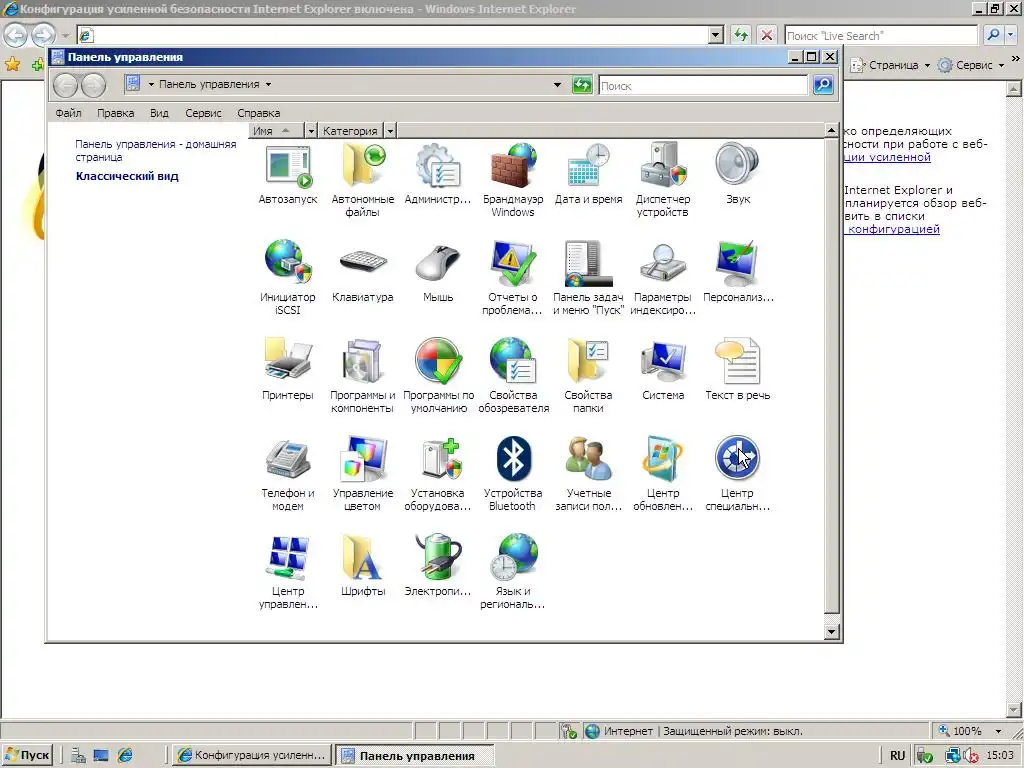
Task: Open Параметры индексирования icon
Action: click(x=663, y=278)
